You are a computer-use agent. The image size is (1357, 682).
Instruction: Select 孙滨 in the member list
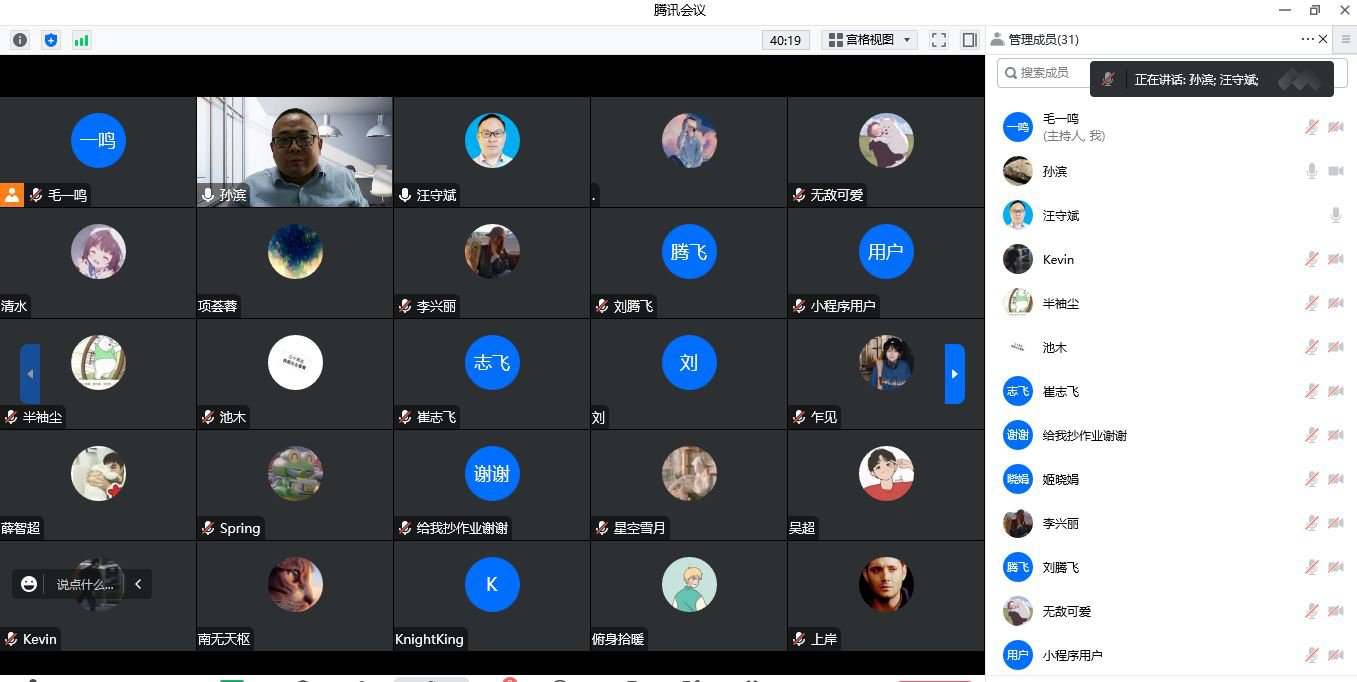tap(1171, 171)
